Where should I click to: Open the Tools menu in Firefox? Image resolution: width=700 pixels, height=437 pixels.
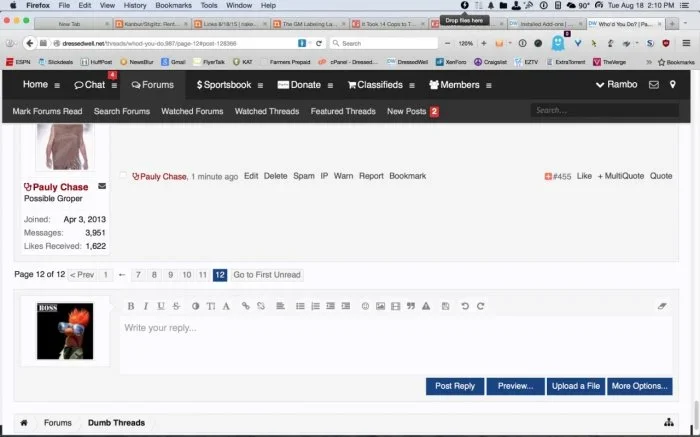coord(208,5)
